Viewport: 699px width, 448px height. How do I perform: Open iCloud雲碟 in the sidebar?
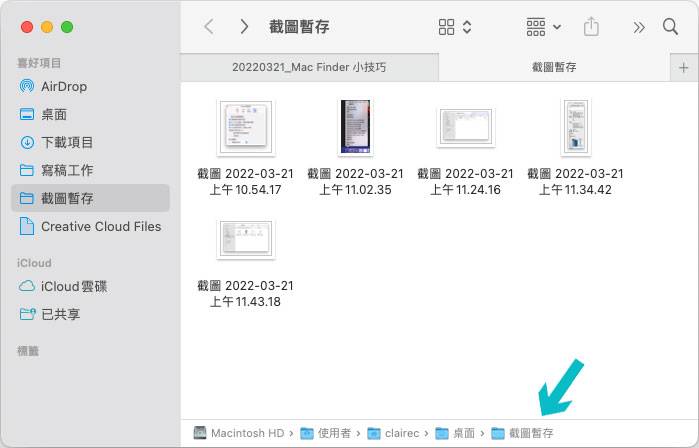[x=73, y=286]
